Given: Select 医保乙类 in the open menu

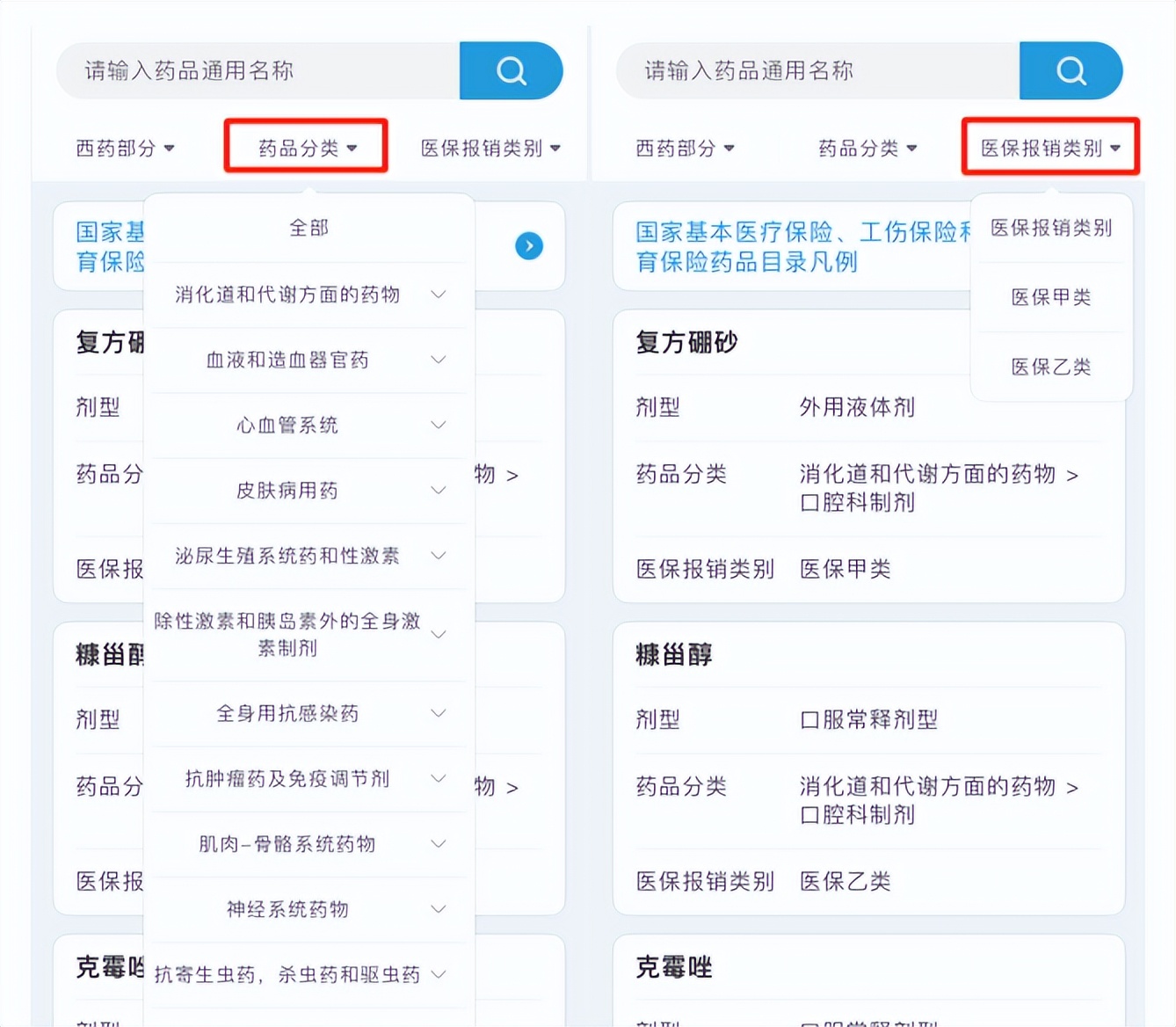Looking at the screenshot, I should pos(1051,367).
